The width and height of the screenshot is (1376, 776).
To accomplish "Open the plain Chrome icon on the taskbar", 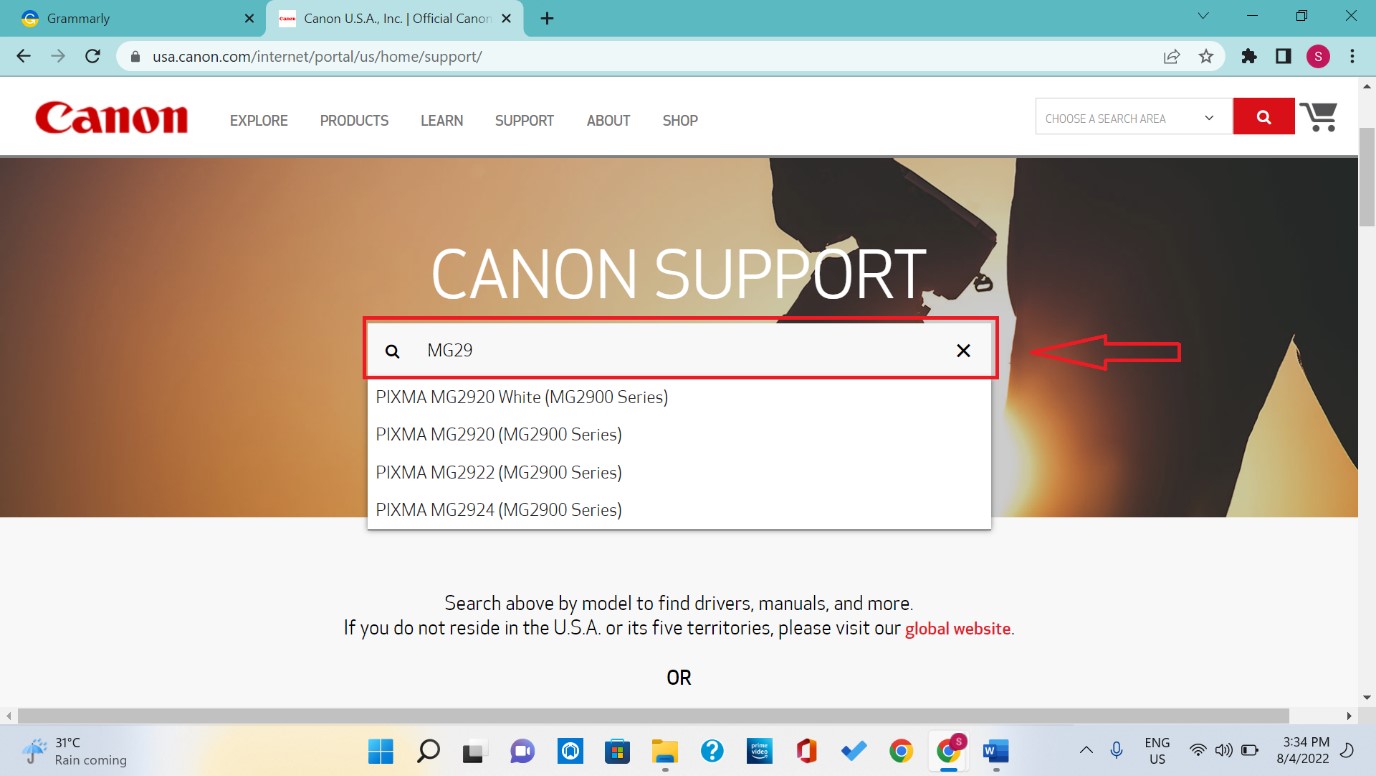I will (x=901, y=750).
